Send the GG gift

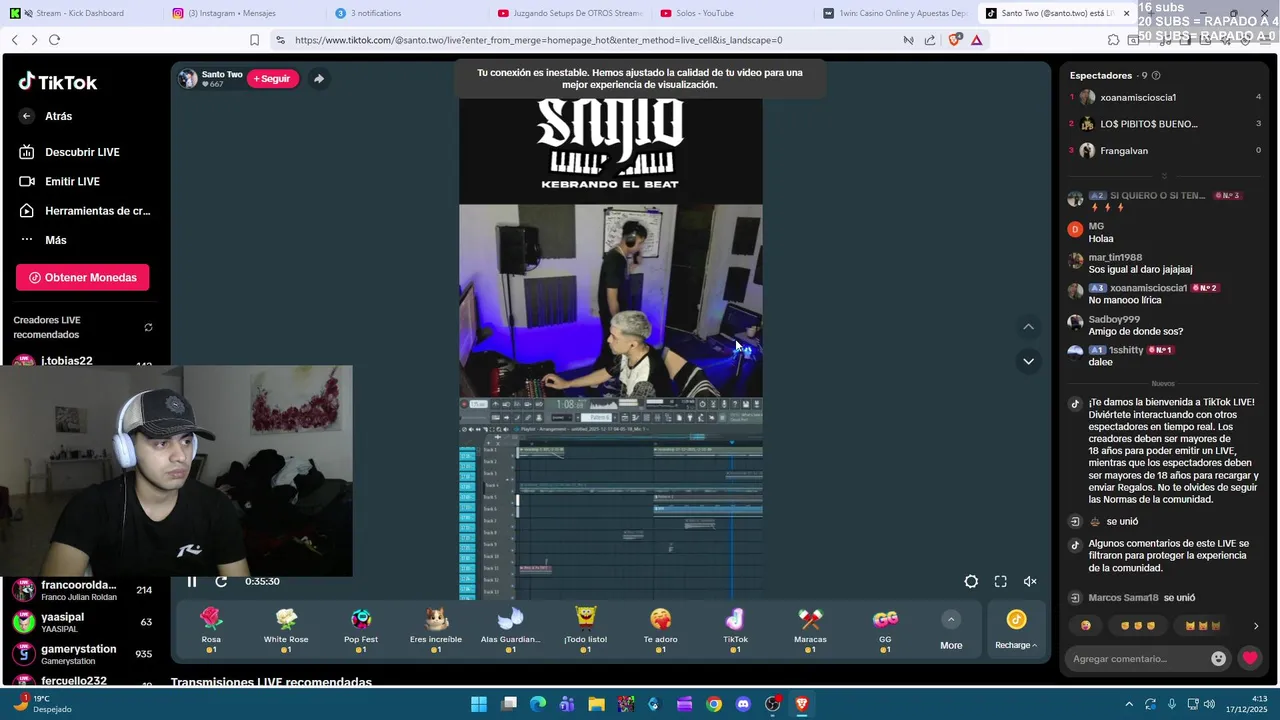885,630
